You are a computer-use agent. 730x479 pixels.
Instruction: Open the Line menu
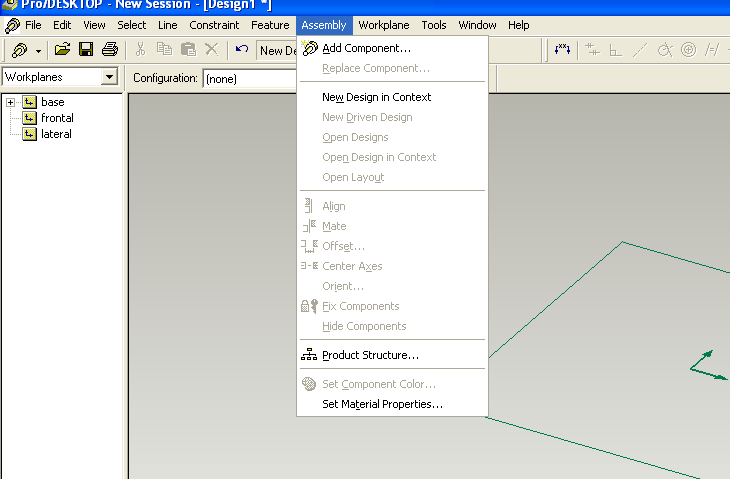168,25
